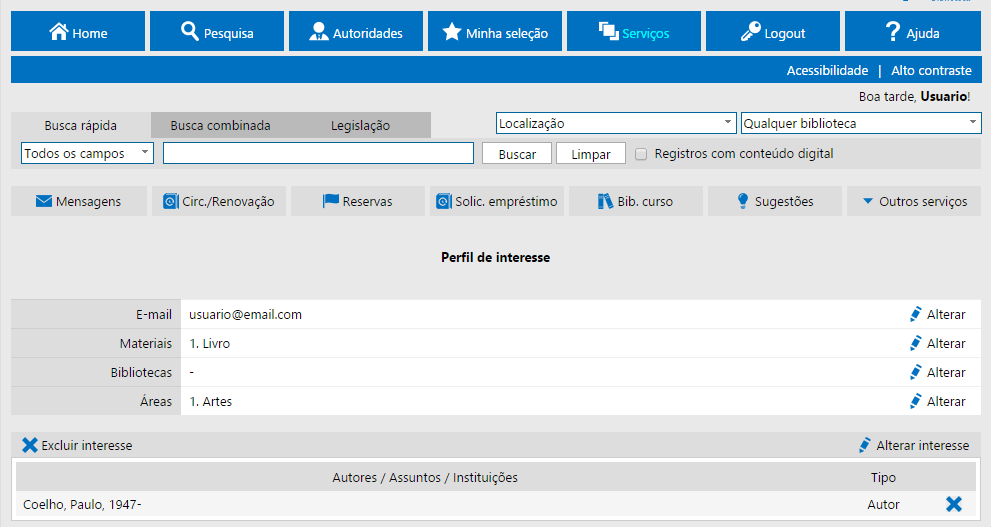
Task: Click the Limpar button
Action: pos(591,154)
